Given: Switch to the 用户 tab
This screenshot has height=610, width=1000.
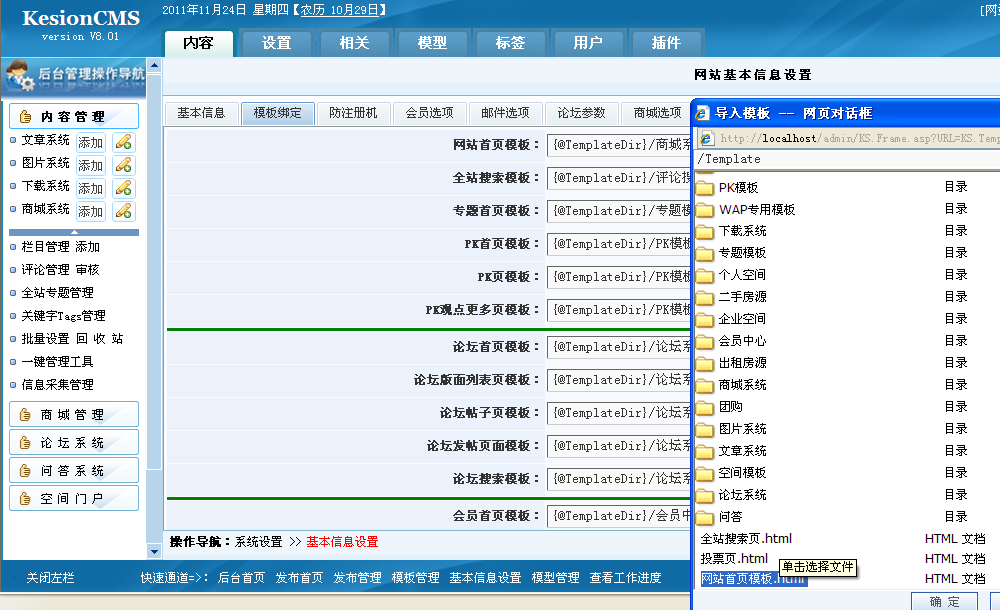Looking at the screenshot, I should coord(588,43).
